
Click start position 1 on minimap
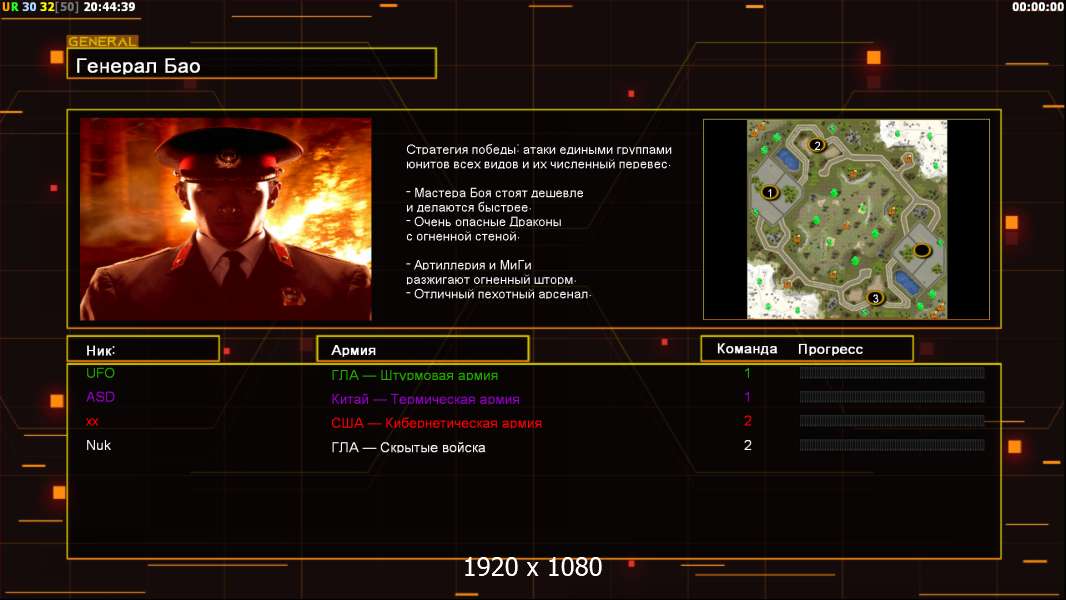770,192
